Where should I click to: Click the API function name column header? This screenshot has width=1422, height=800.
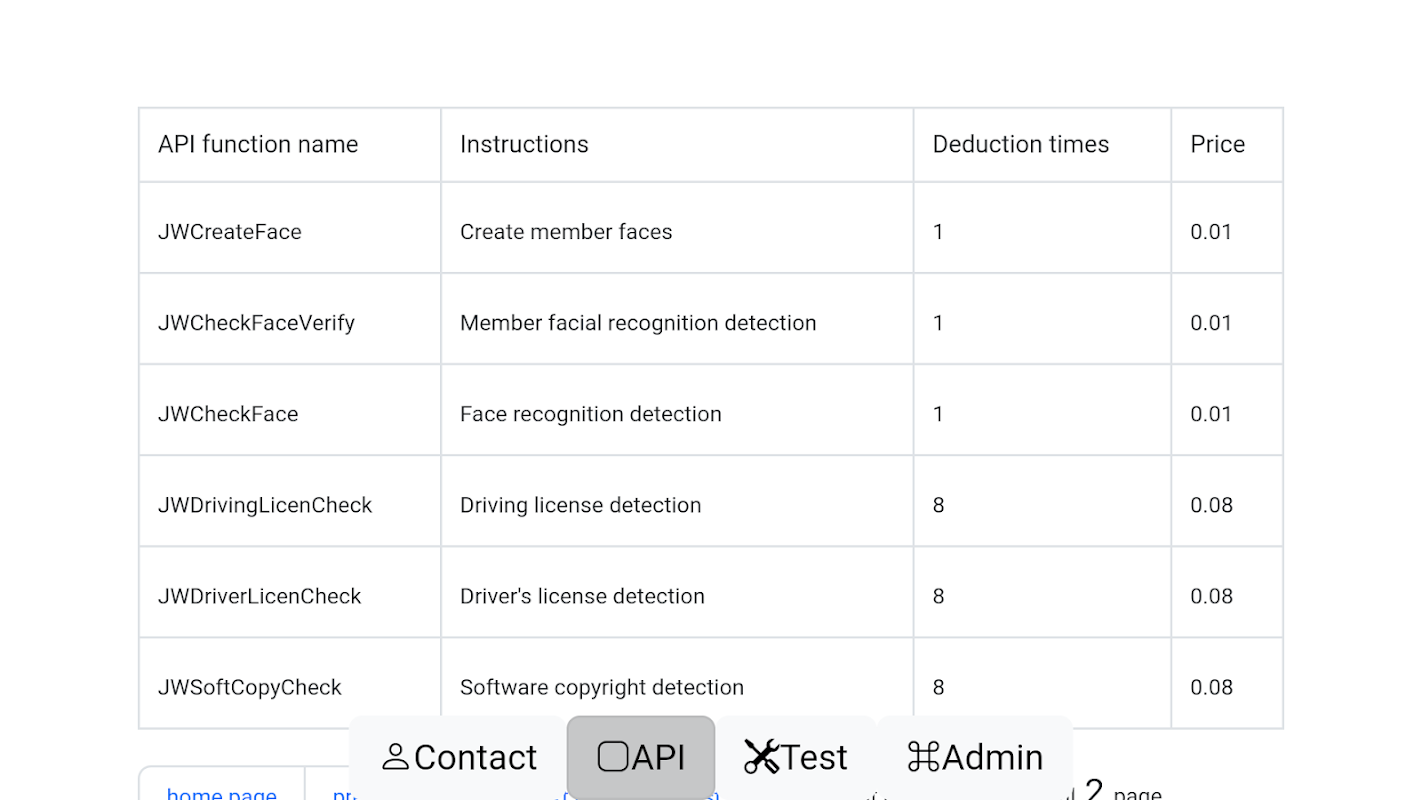click(x=258, y=144)
